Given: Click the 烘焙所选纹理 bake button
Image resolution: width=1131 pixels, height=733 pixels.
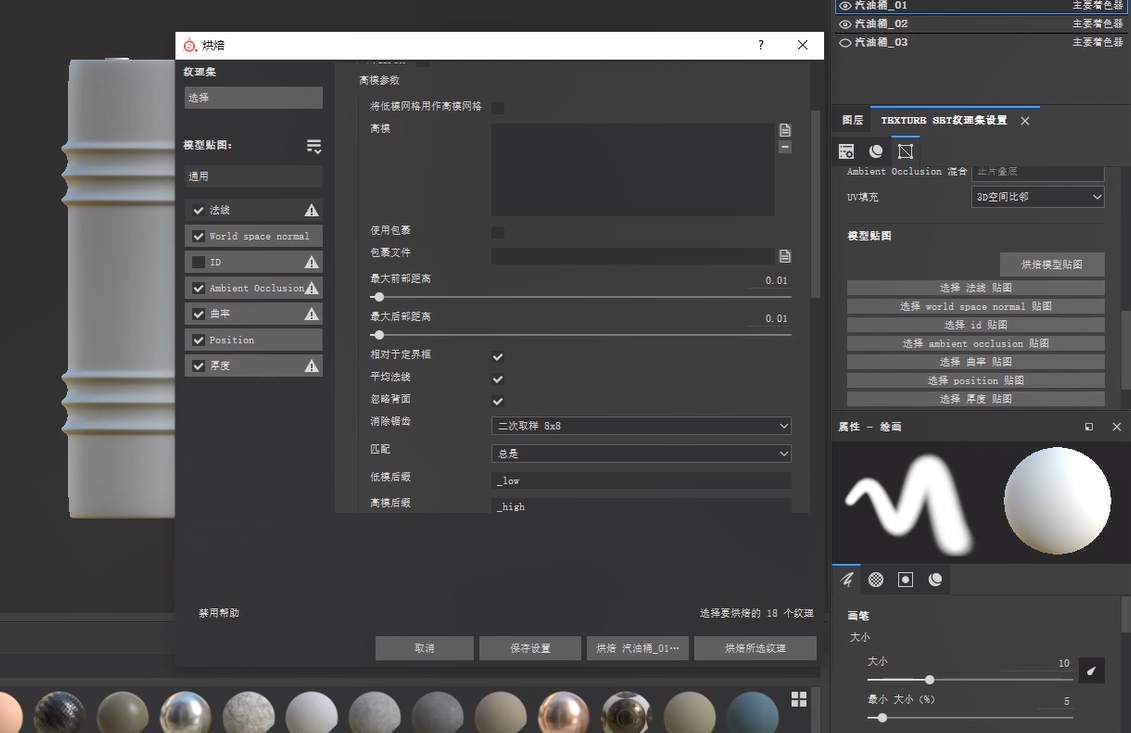Looking at the screenshot, I should 755,648.
